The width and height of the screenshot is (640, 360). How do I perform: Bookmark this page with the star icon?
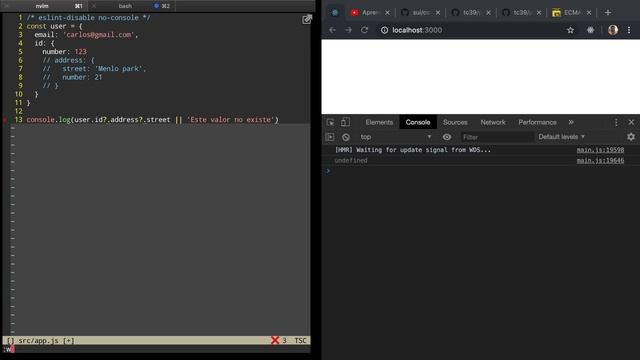(x=570, y=30)
